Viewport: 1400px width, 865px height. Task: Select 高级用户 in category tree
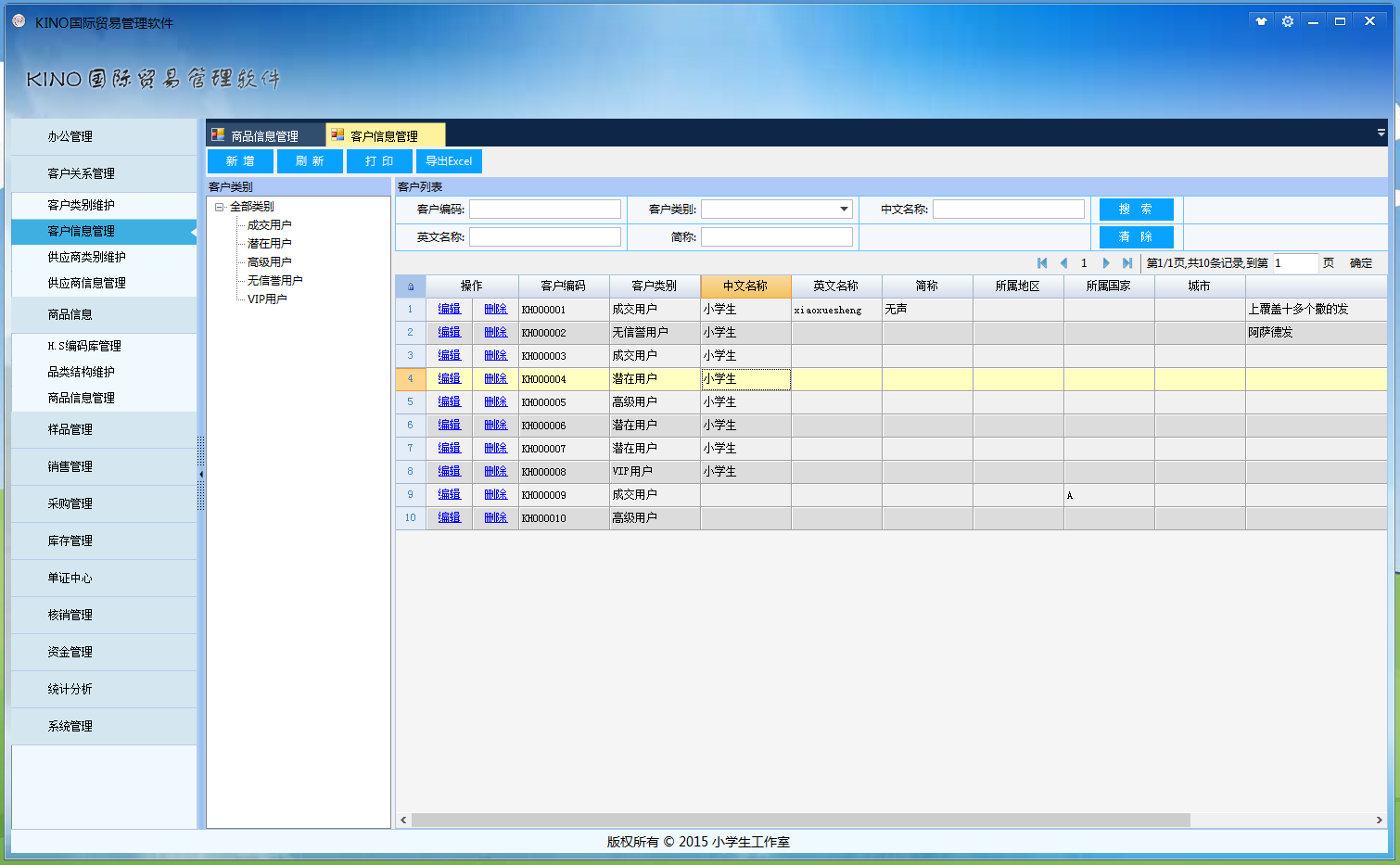[269, 262]
